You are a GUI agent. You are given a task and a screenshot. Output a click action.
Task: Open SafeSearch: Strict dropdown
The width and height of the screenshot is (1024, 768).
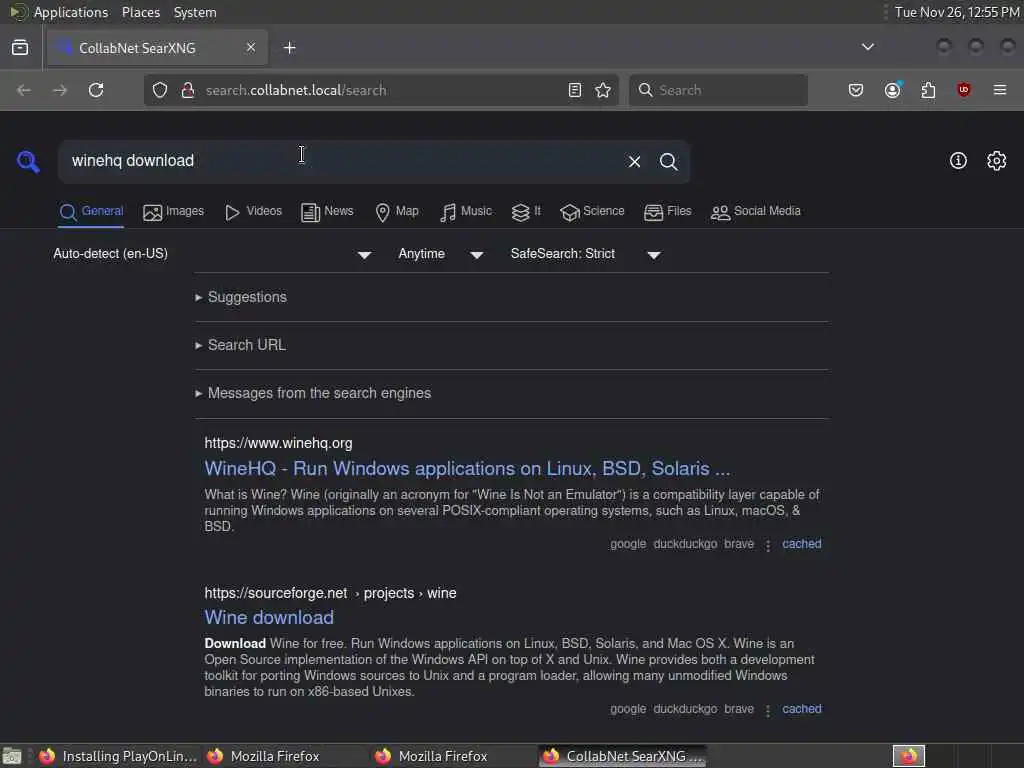pyautogui.click(x=586, y=254)
